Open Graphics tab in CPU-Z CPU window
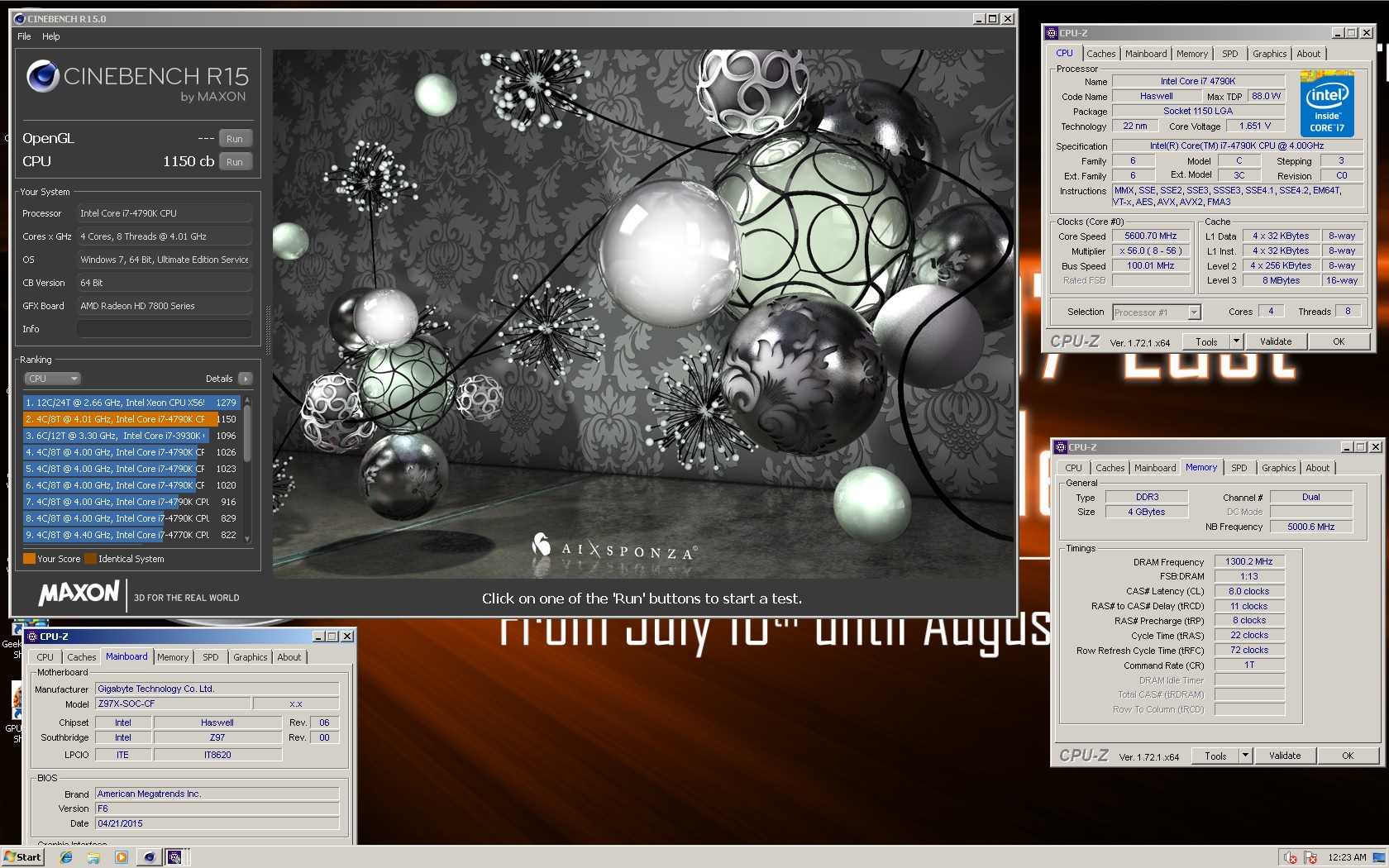This screenshot has width=1389, height=868. 1269,54
